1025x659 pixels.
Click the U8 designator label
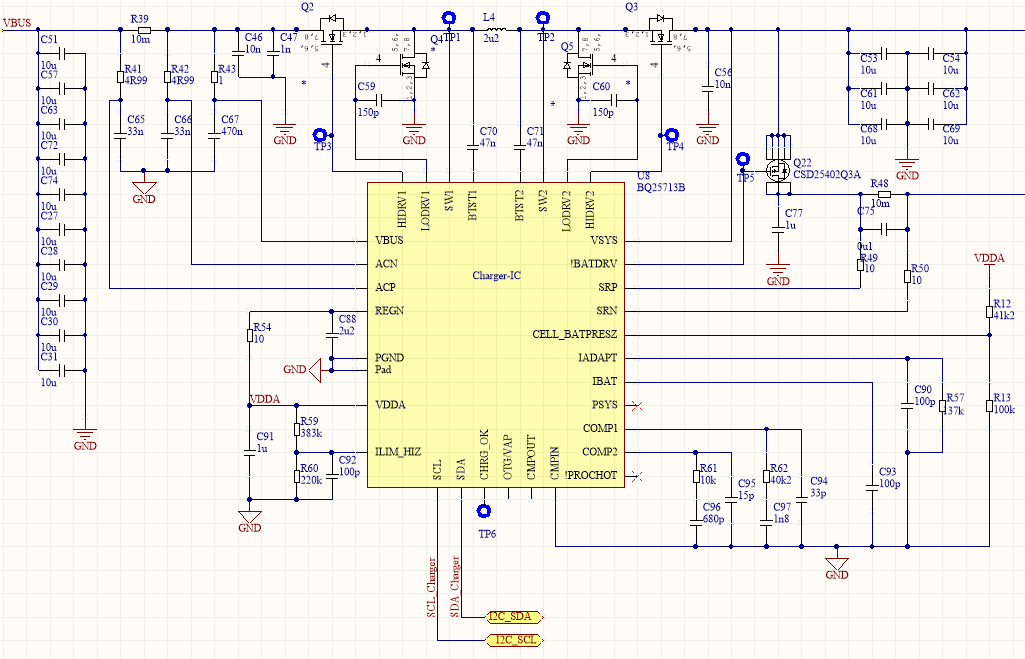[x=643, y=176]
